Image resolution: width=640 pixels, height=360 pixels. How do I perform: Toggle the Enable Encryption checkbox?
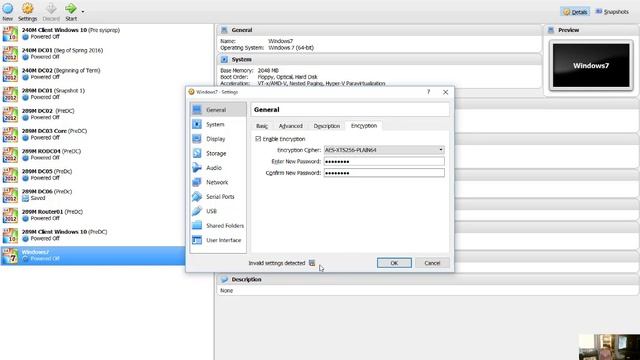pyautogui.click(x=258, y=139)
